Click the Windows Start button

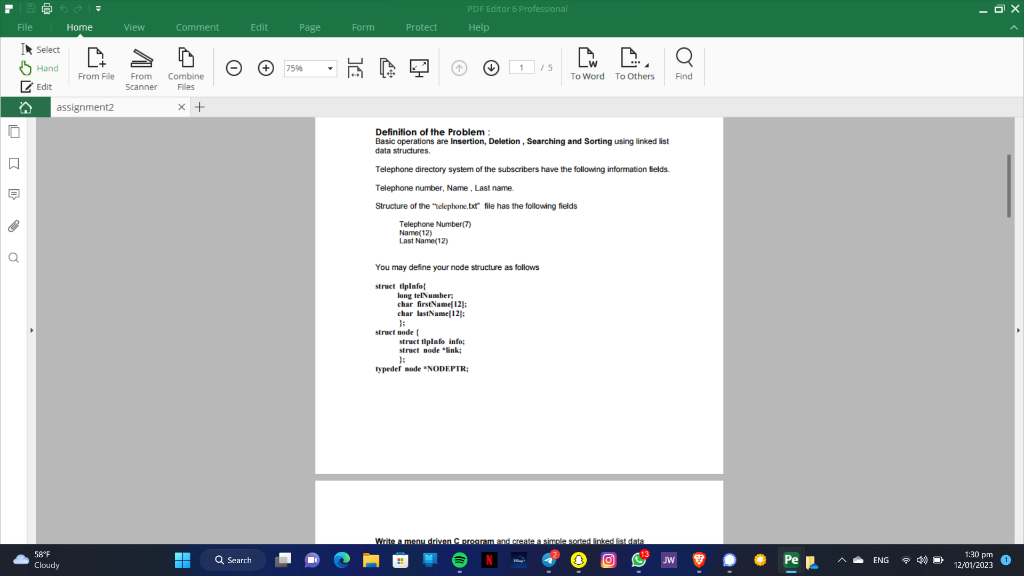(182, 560)
